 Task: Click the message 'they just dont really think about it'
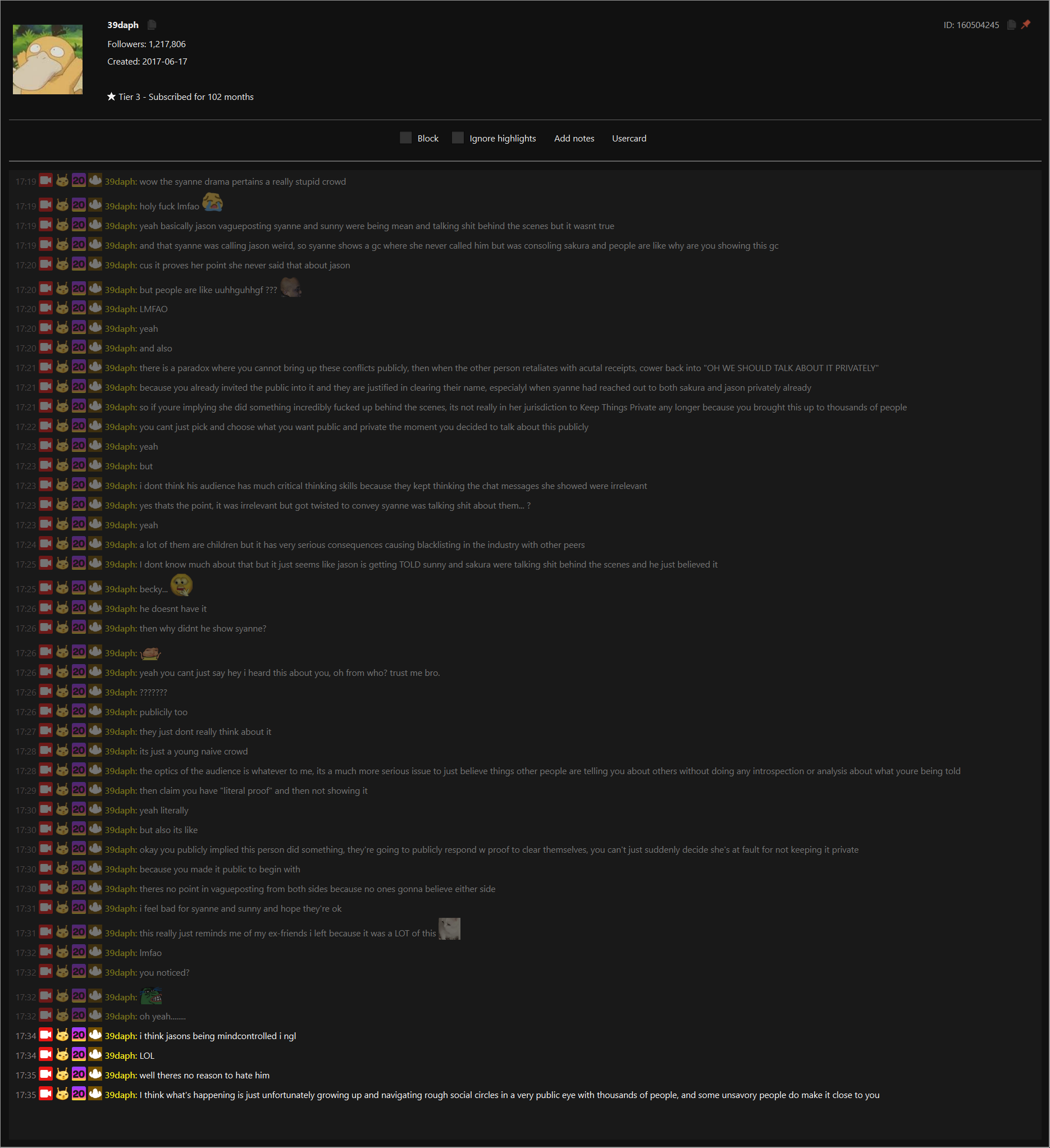pos(205,731)
